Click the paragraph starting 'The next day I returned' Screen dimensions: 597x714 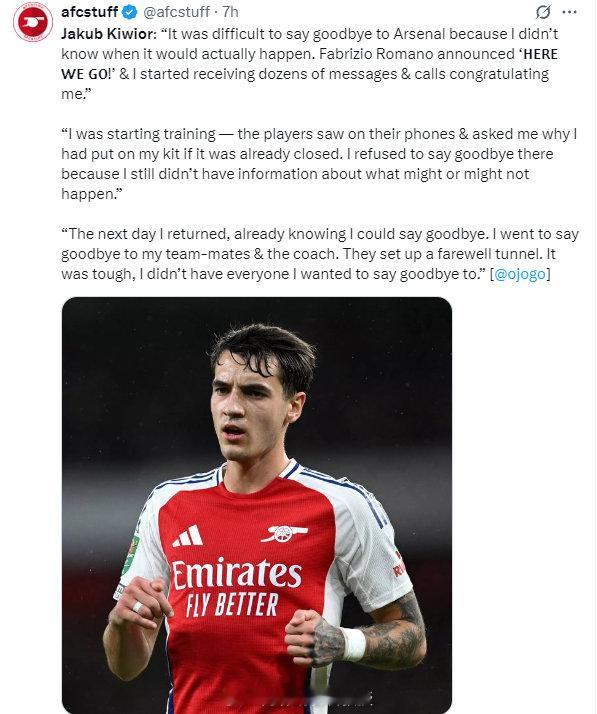click(x=320, y=254)
